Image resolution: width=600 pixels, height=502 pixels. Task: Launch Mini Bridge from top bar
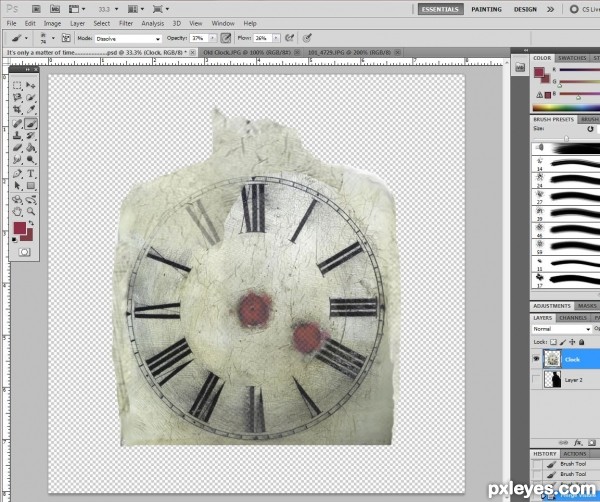[55, 9]
